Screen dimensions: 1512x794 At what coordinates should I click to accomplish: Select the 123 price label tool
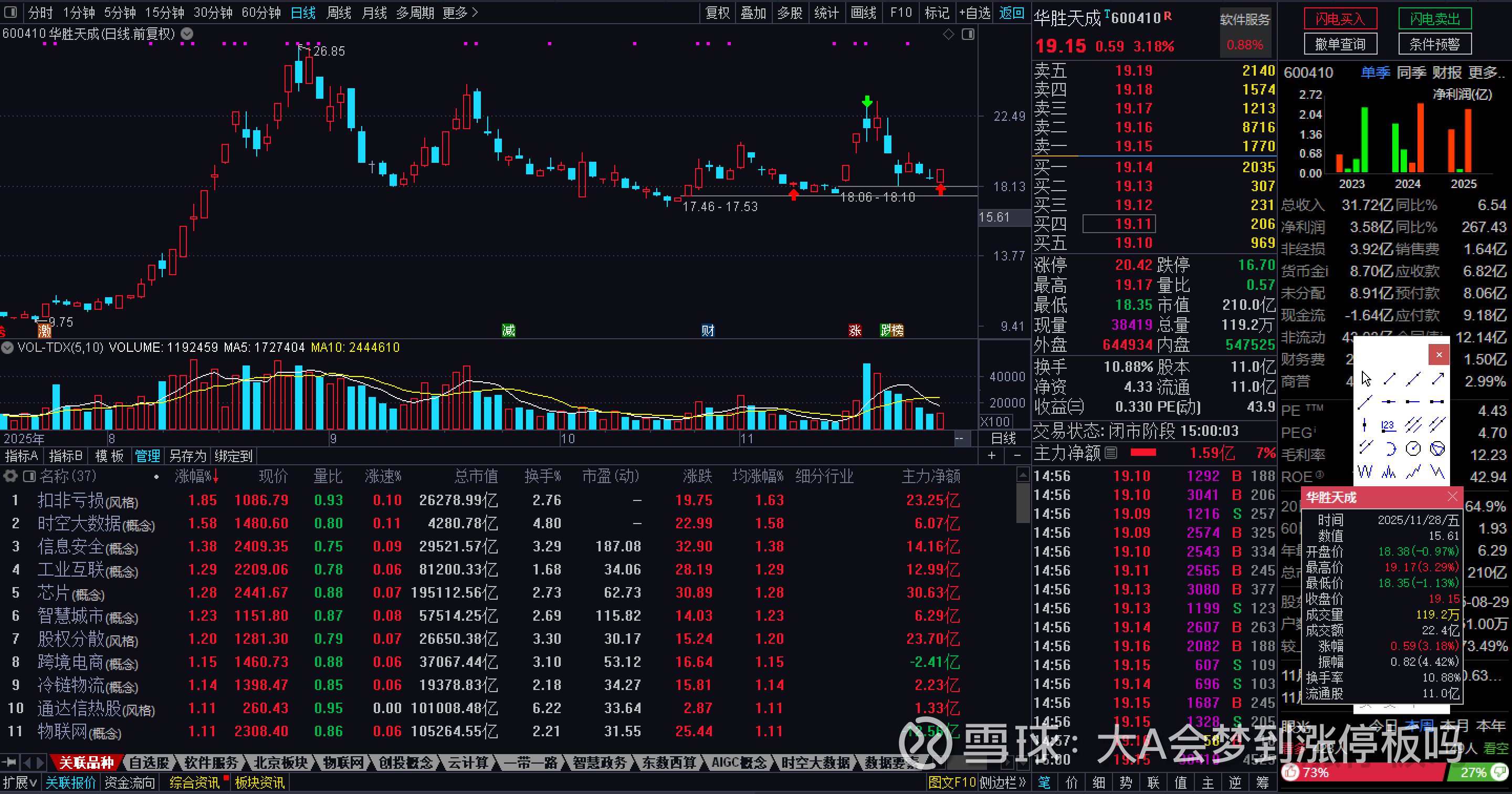[x=1388, y=425]
